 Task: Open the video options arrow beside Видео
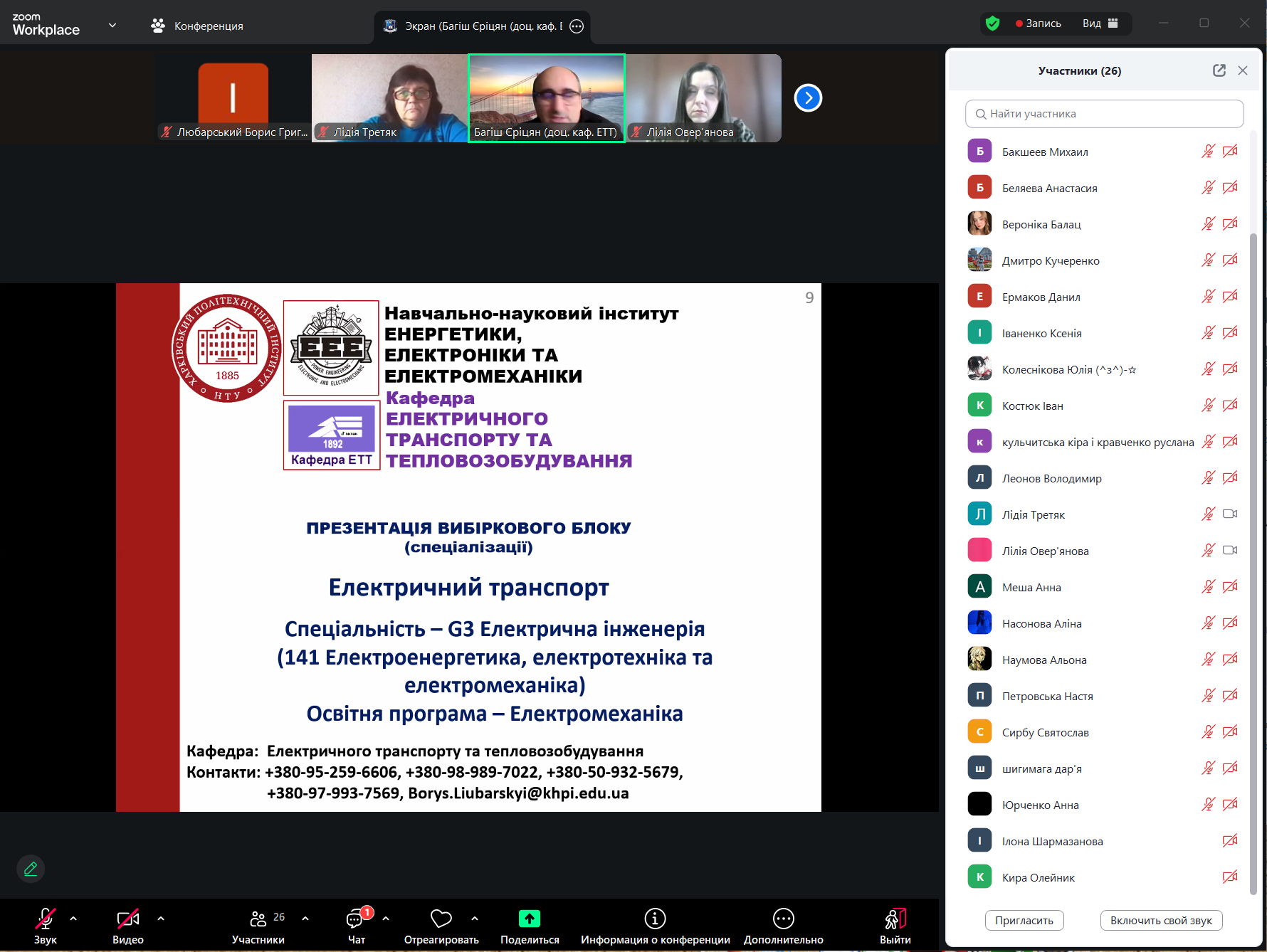click(161, 919)
